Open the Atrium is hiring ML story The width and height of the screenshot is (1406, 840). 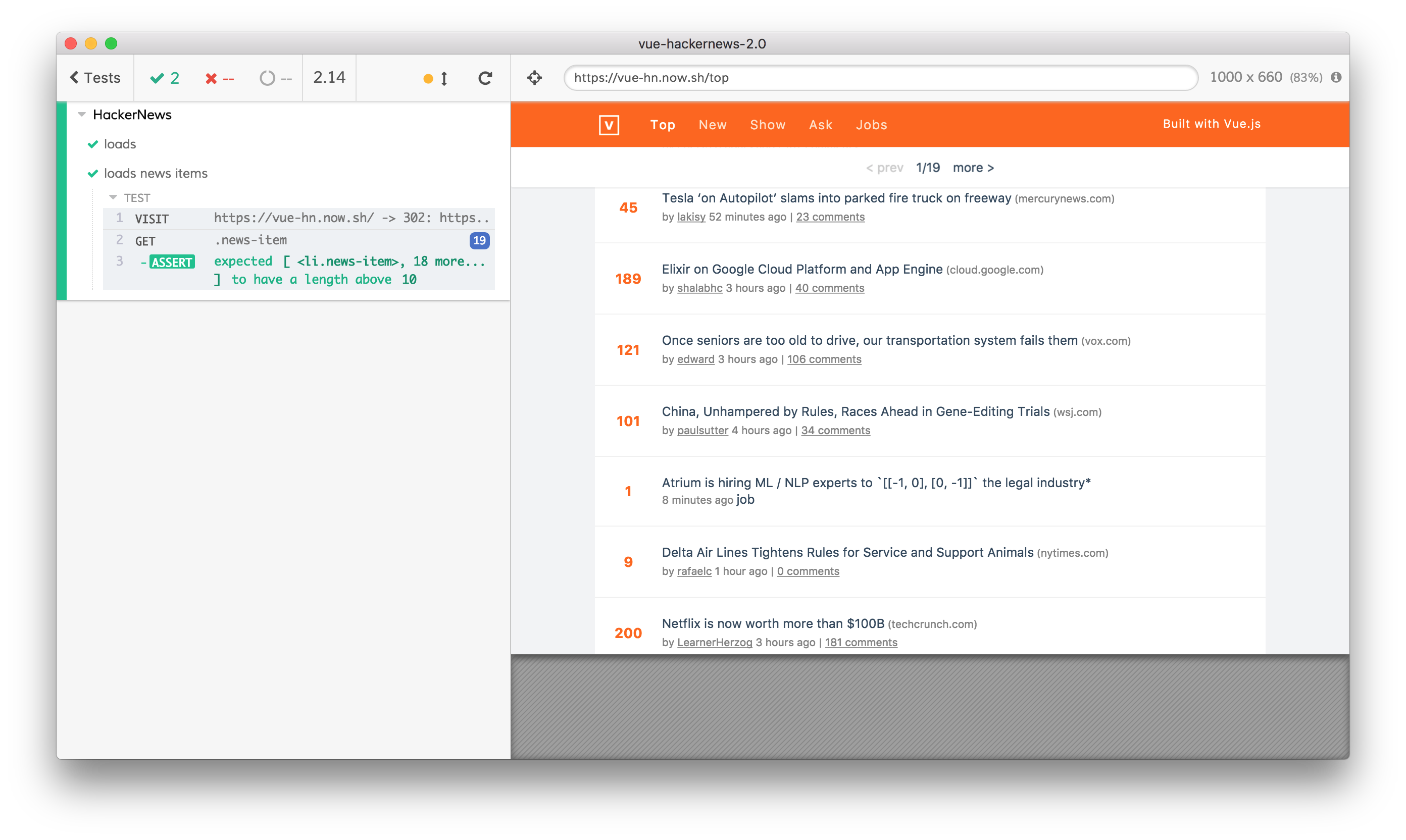coord(876,483)
